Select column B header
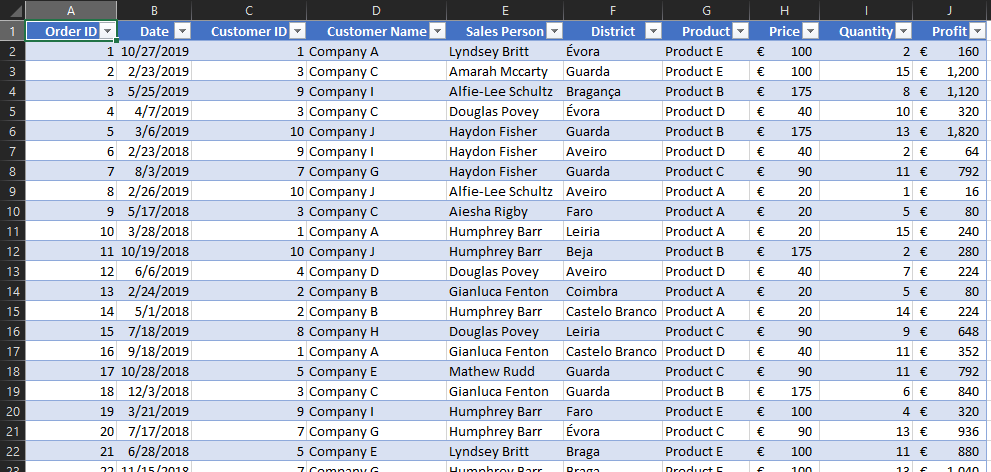Image resolution: width=991 pixels, height=472 pixels. pos(154,10)
